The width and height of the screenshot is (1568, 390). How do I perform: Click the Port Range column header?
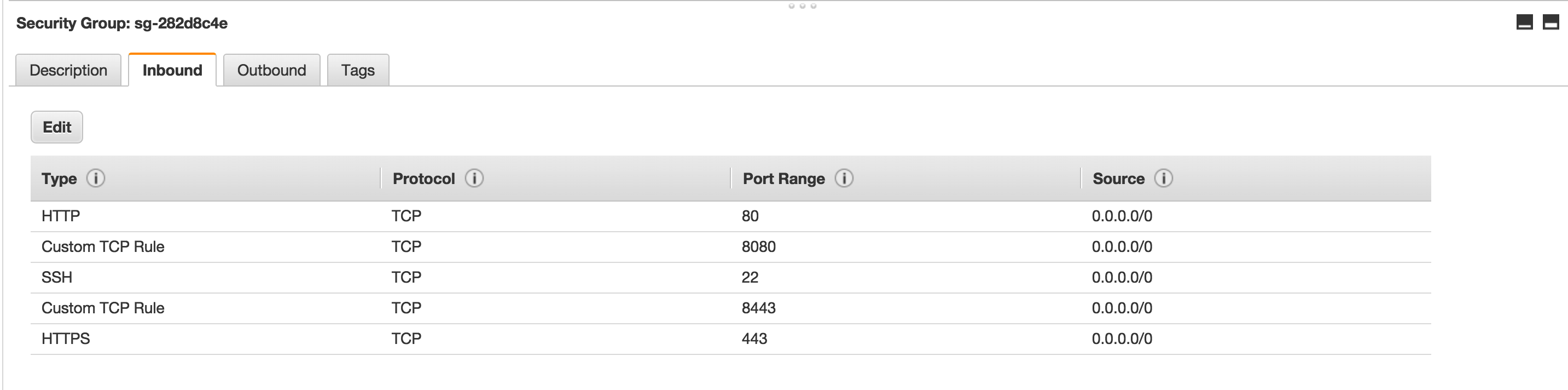click(x=783, y=179)
